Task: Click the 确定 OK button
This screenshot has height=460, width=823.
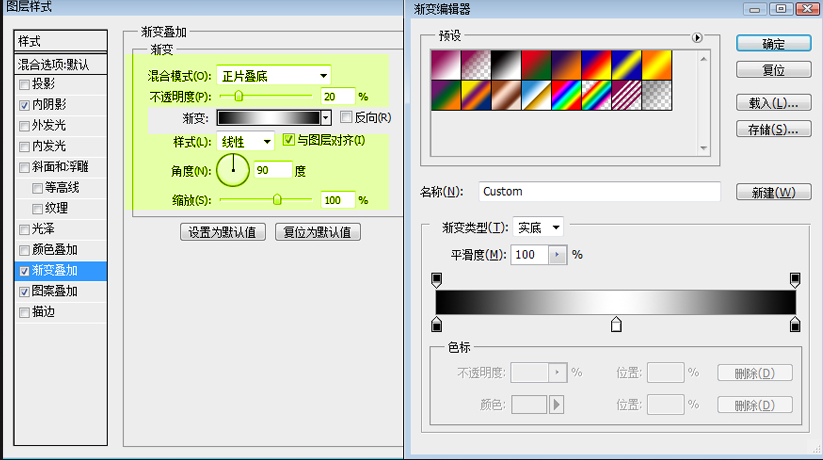Action: (773, 44)
